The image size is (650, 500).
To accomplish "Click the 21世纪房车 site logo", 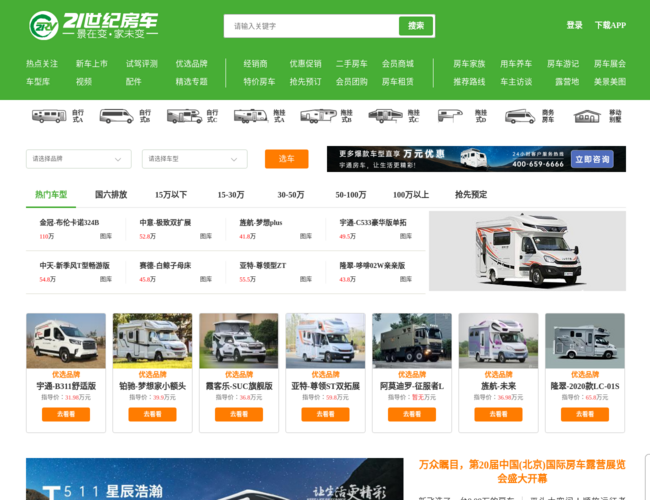I will point(94,25).
